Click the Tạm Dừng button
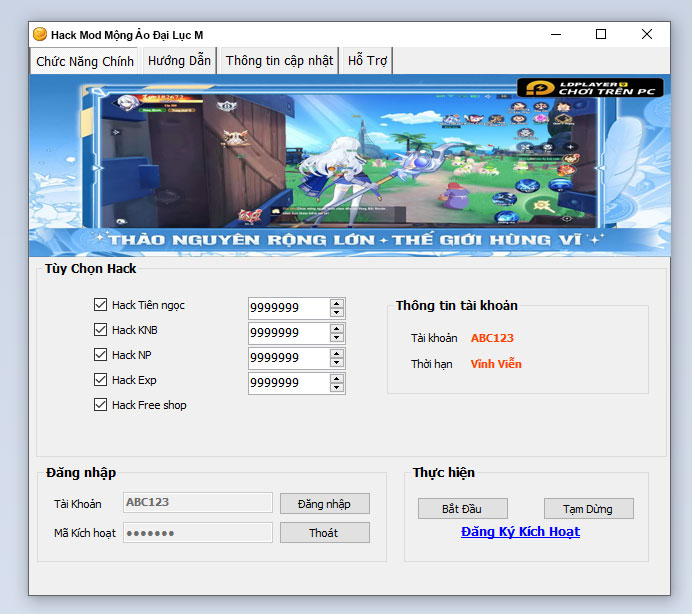This screenshot has height=616, width=693. 588,509
